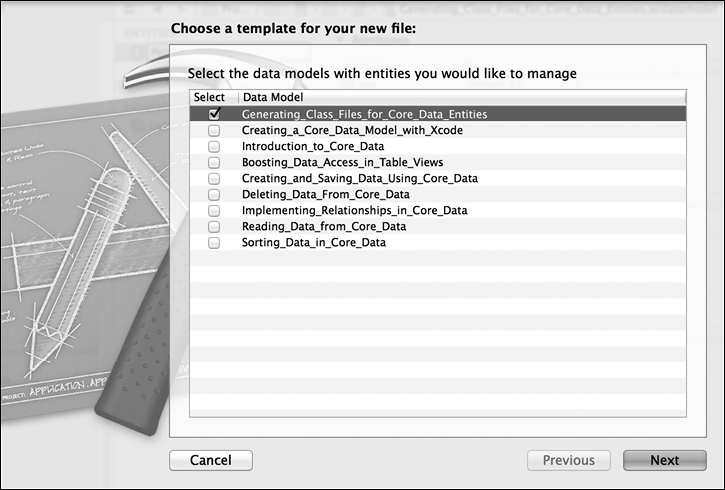This screenshot has width=725, height=490.
Task: Select the Sorting_Data_in_Core_Data row name
Action: [313, 243]
